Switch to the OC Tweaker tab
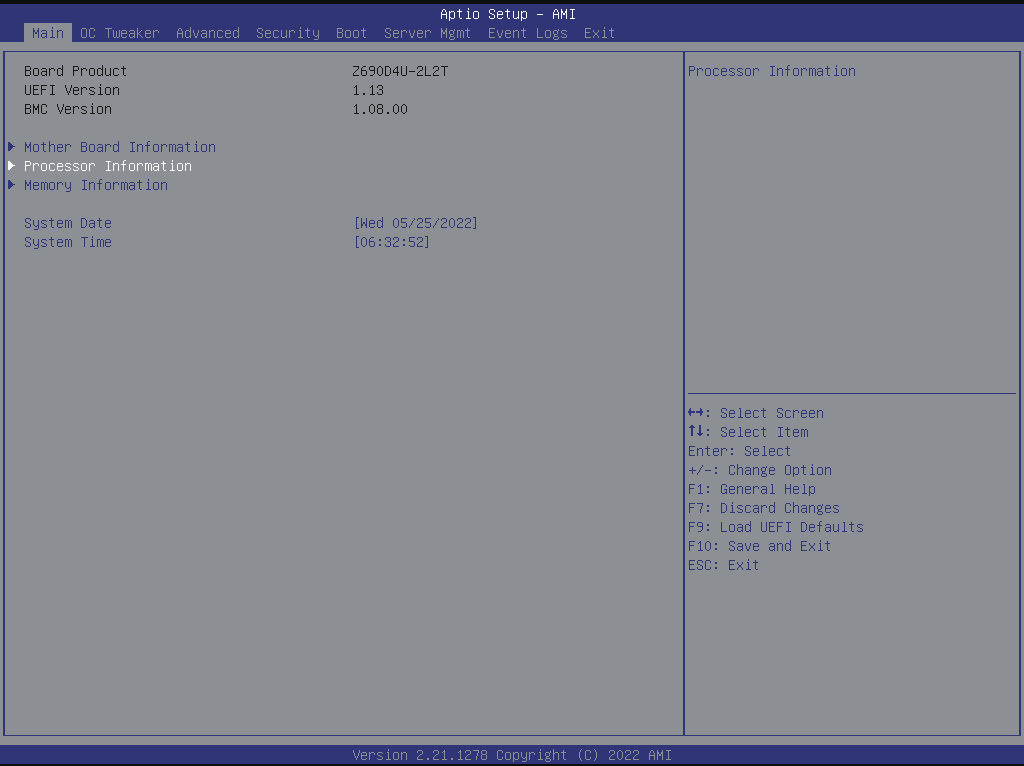1024x766 pixels. 119,33
